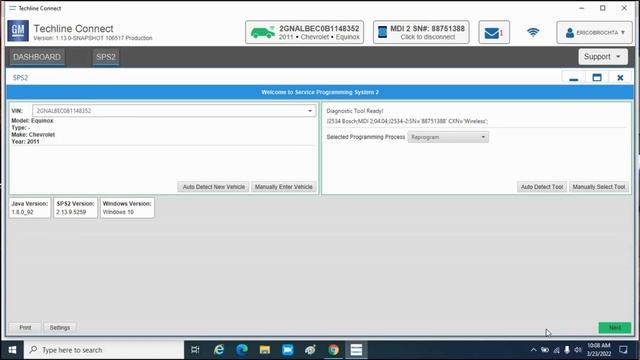
Task: Open the Windows Start menu
Action: point(12,350)
